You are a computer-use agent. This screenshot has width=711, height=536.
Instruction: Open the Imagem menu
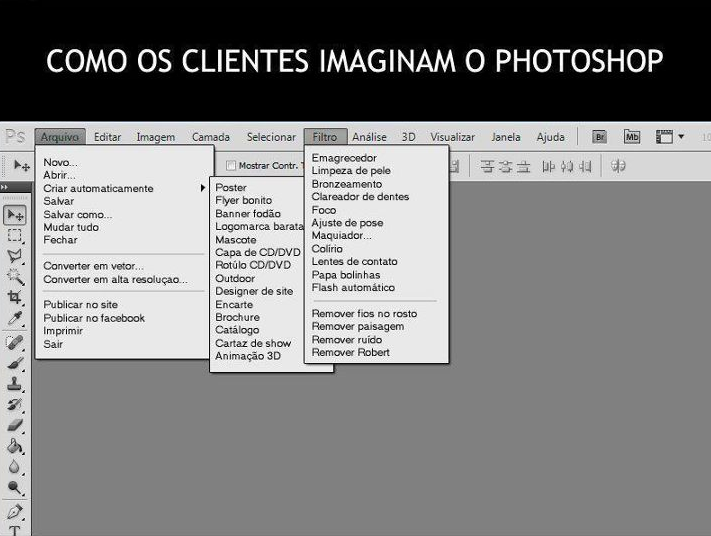(156, 137)
